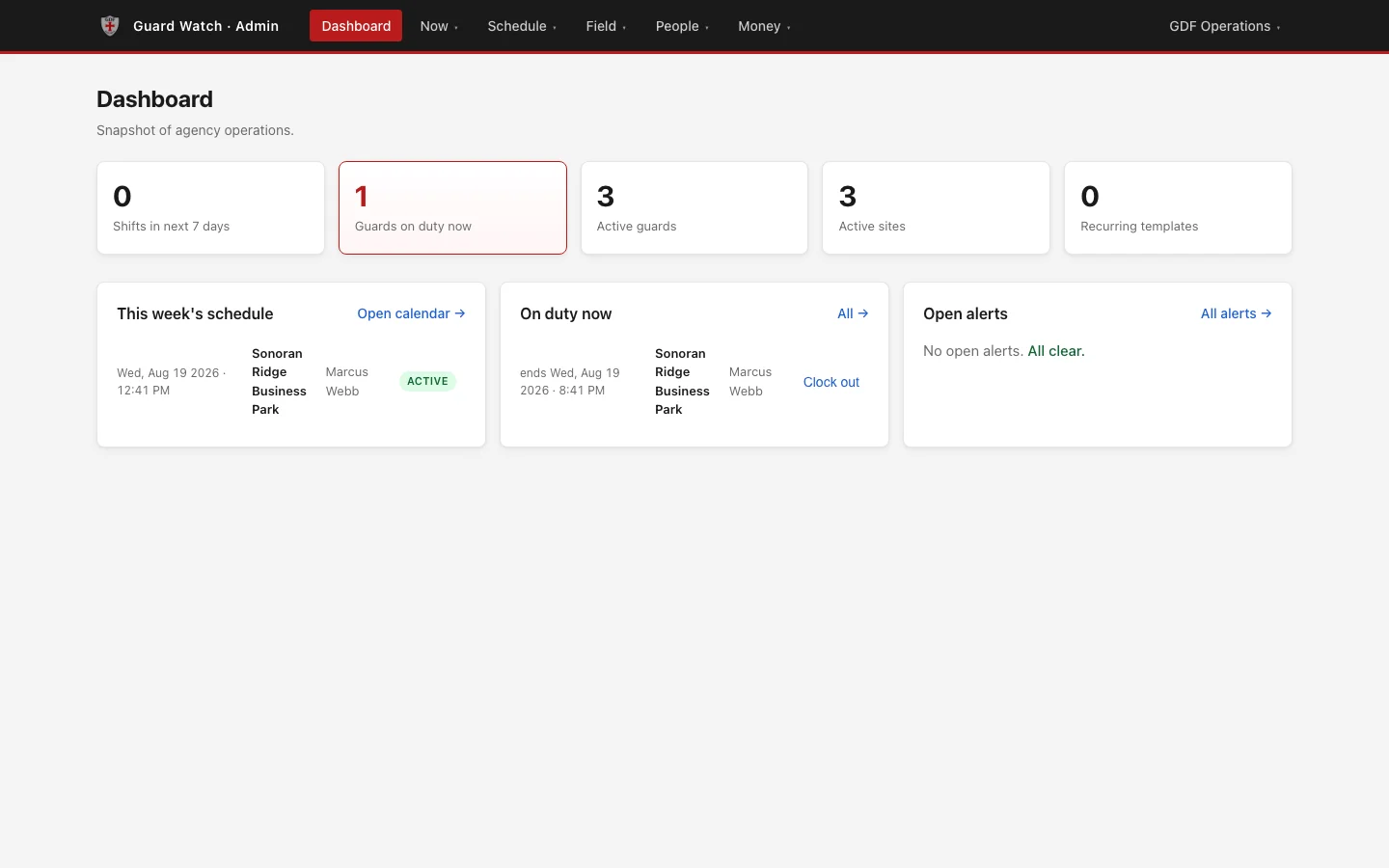Open the Recurring templates stat card
Screen dimensions: 1389x868
tap(1178, 208)
